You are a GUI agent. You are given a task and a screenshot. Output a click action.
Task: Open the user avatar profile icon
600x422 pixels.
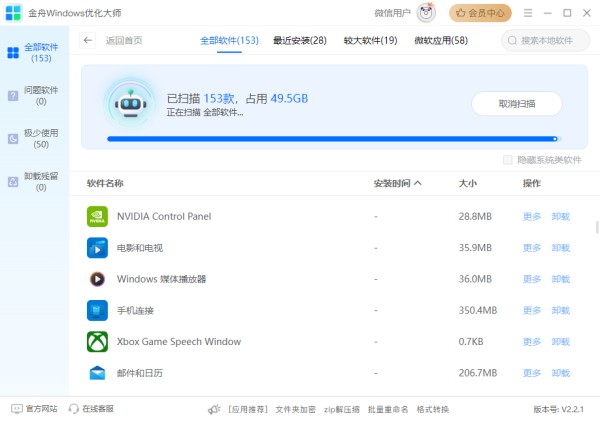[x=426, y=13]
